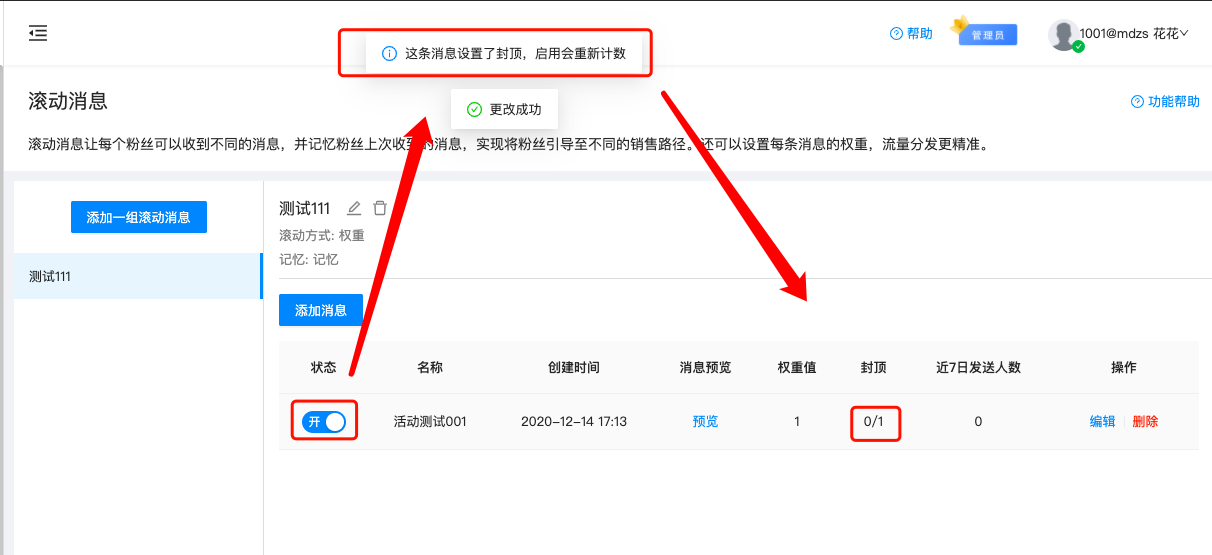Click the 滚动消息 page title
Screen dimensions: 1212x555
click(68, 101)
